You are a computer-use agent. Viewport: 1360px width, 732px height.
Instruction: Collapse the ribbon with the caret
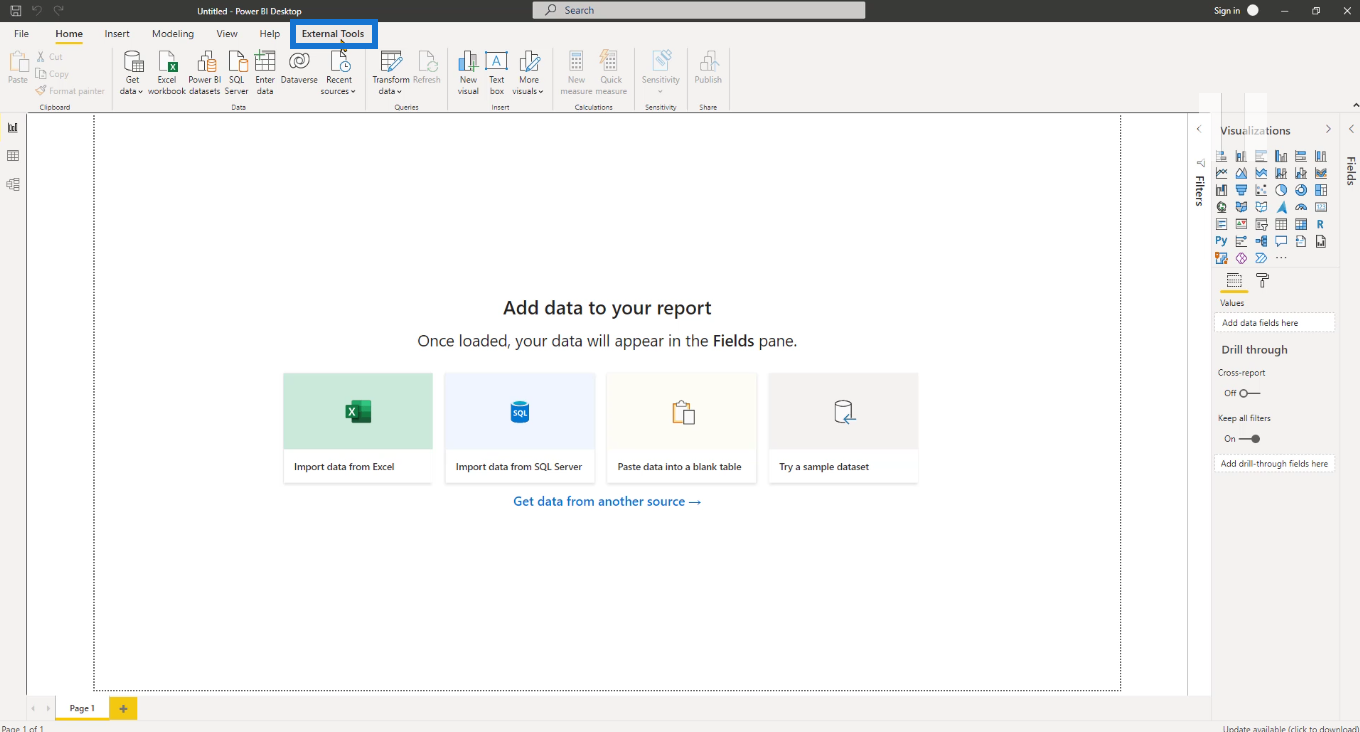tap(1355, 105)
